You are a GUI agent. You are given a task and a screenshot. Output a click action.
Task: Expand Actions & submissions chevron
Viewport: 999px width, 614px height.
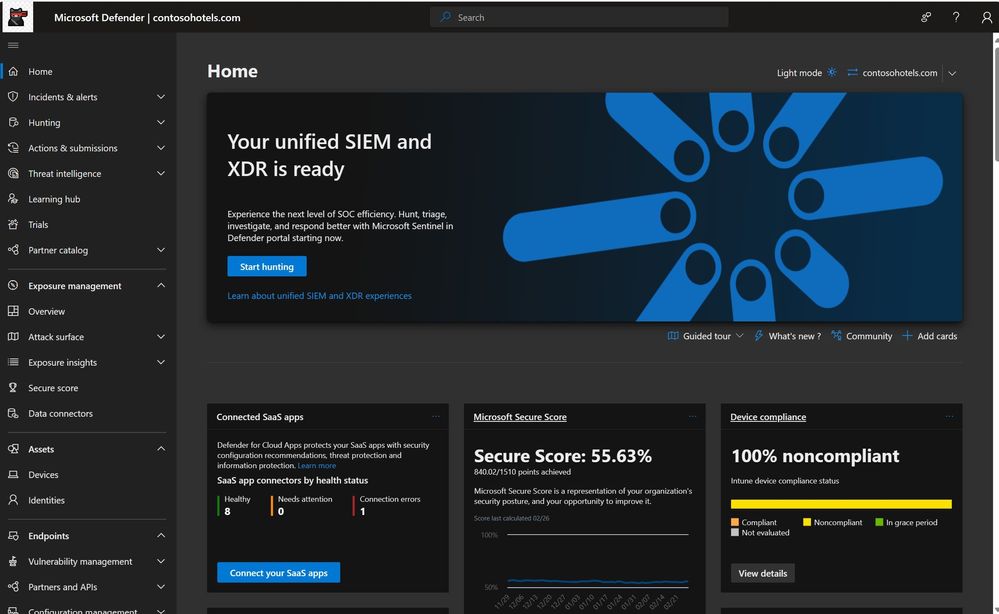[x=161, y=148]
